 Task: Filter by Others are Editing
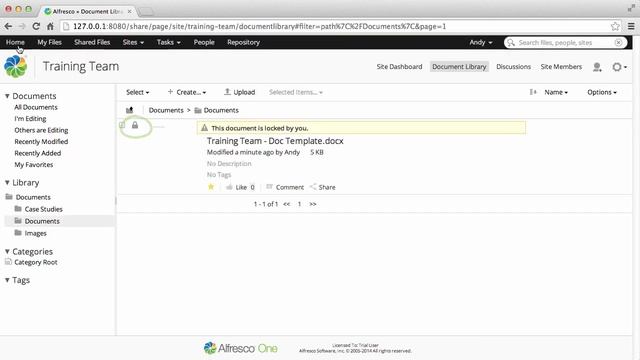point(41,130)
